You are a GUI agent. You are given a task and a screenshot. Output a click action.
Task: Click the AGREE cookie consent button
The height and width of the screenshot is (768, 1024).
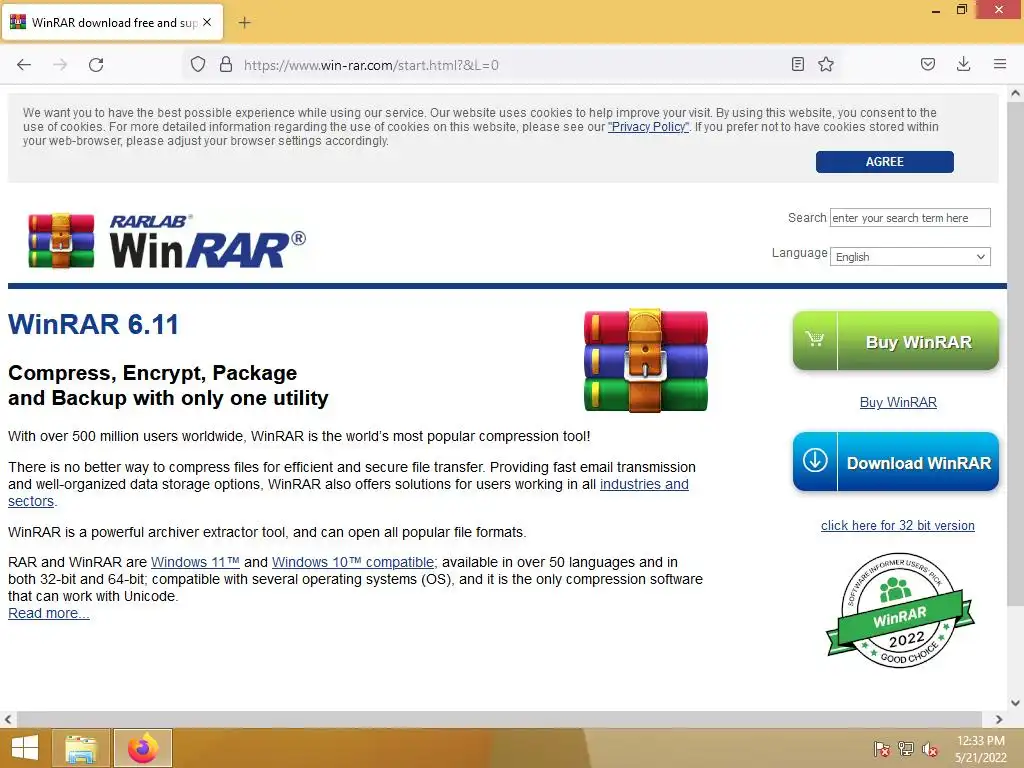coord(884,162)
